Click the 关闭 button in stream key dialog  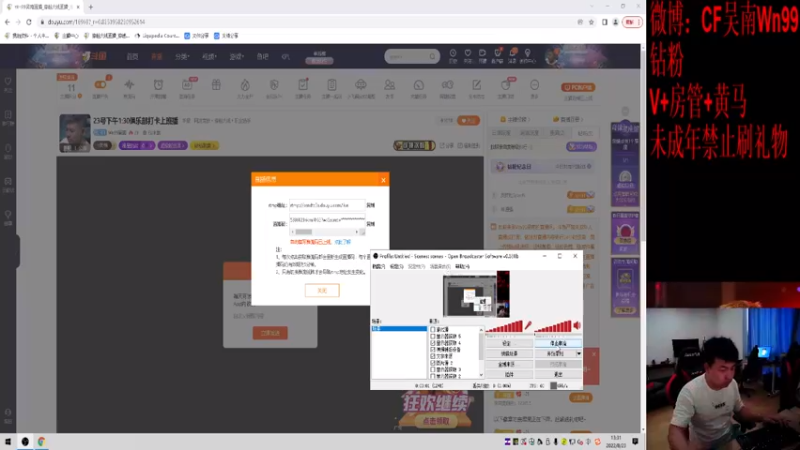point(322,290)
